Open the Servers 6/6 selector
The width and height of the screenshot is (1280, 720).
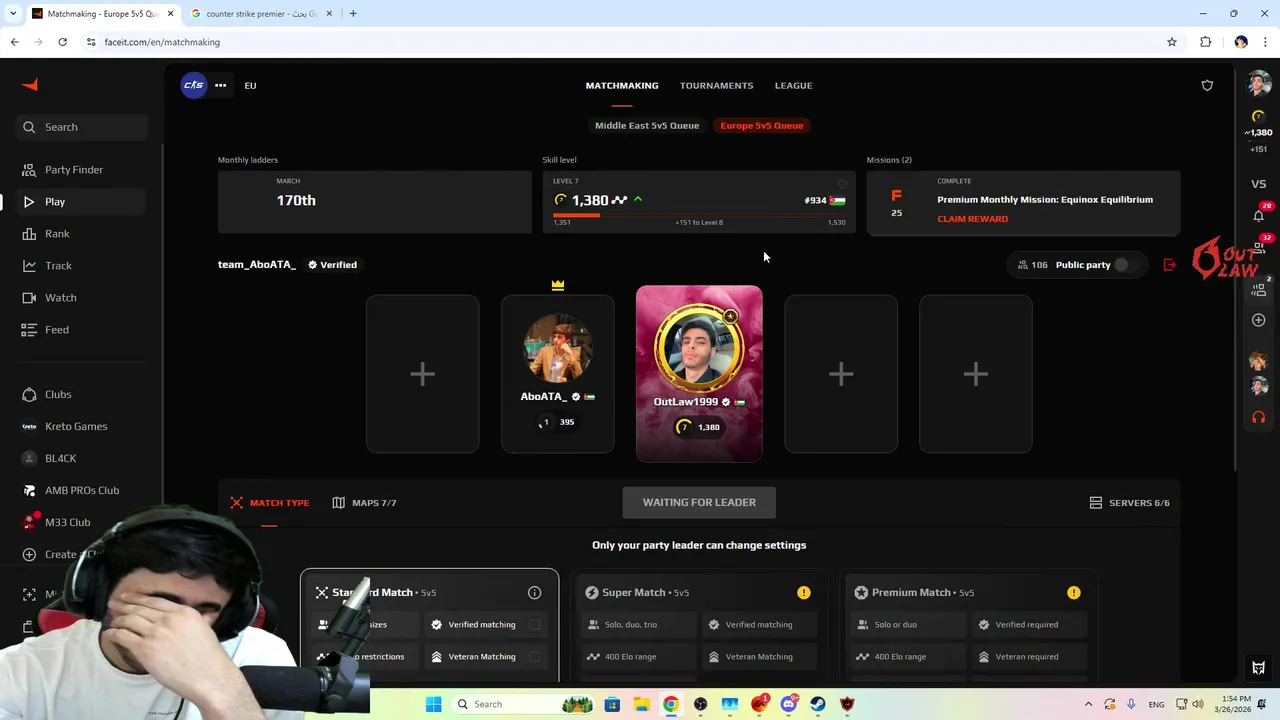pos(1129,503)
